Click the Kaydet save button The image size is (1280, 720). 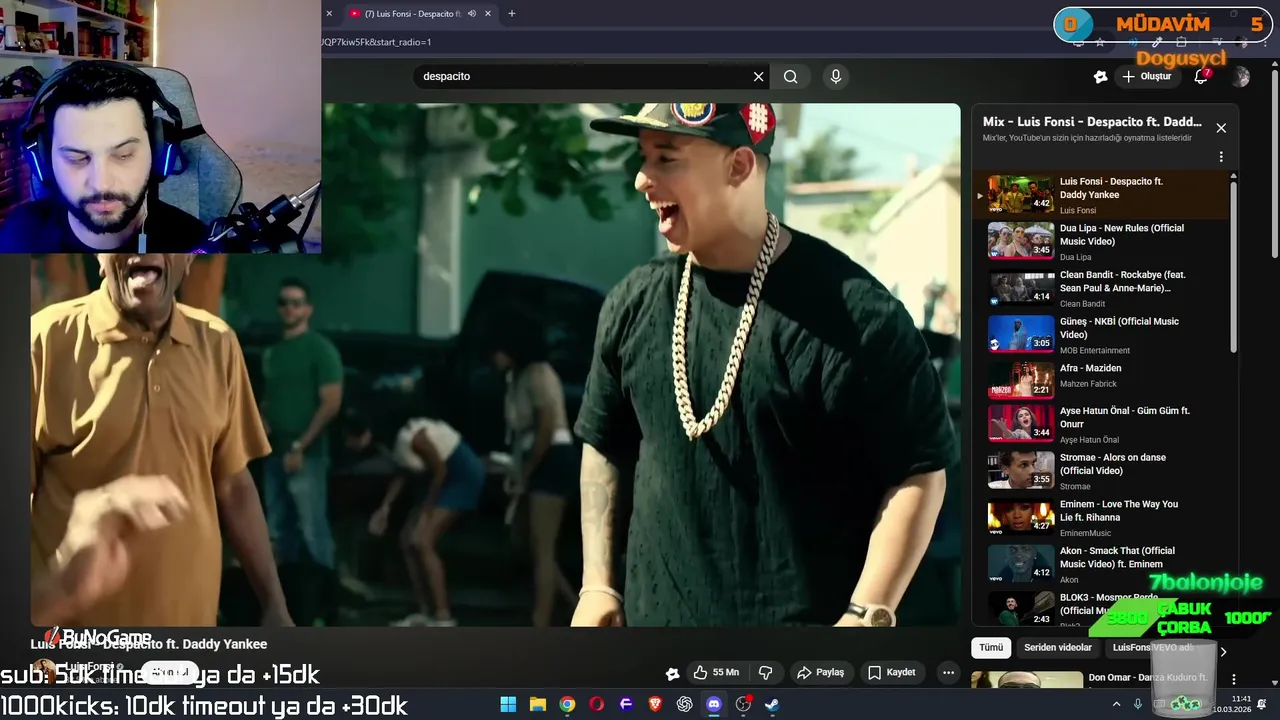click(x=892, y=673)
